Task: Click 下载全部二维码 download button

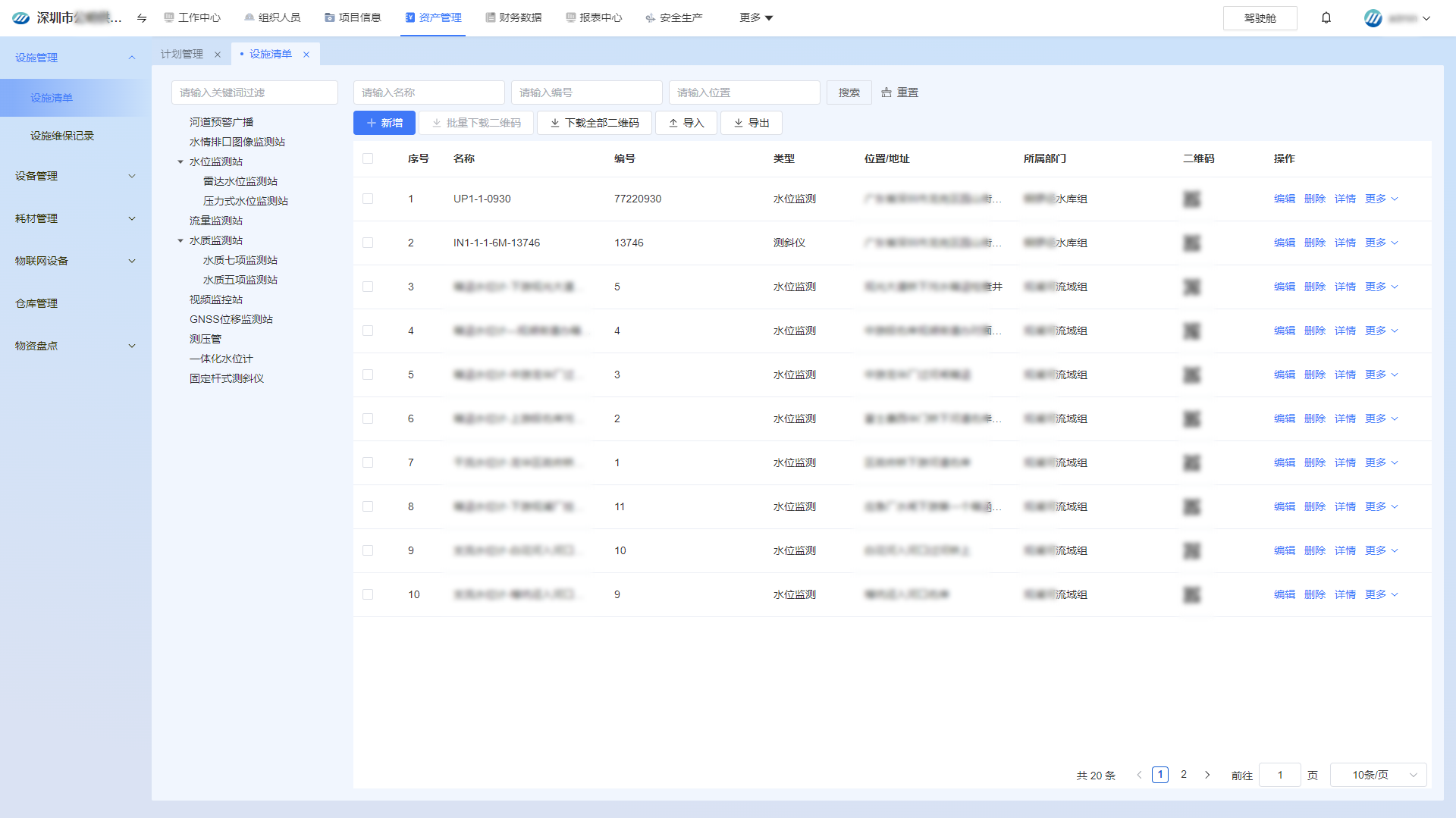Action: [x=594, y=123]
